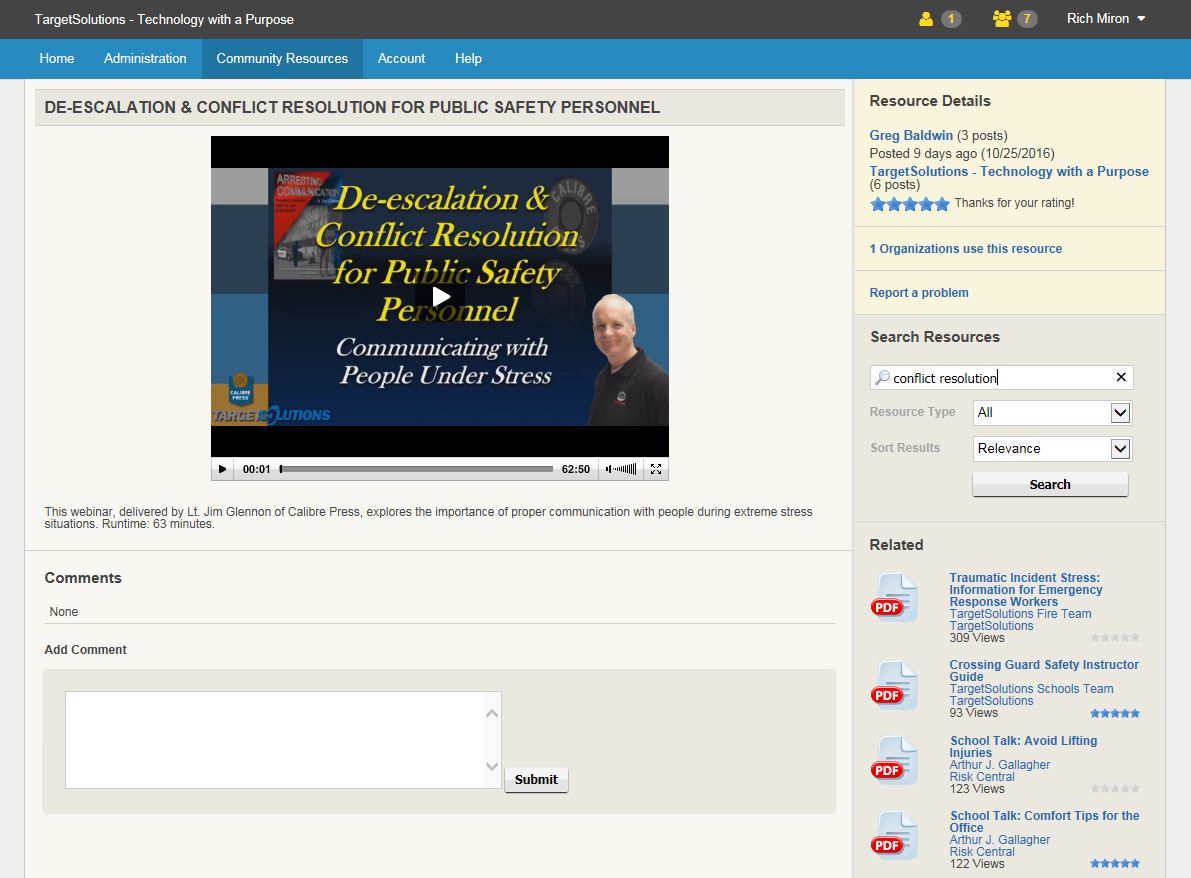
Task: Click comment box scroll-down arrow
Action: (x=492, y=766)
